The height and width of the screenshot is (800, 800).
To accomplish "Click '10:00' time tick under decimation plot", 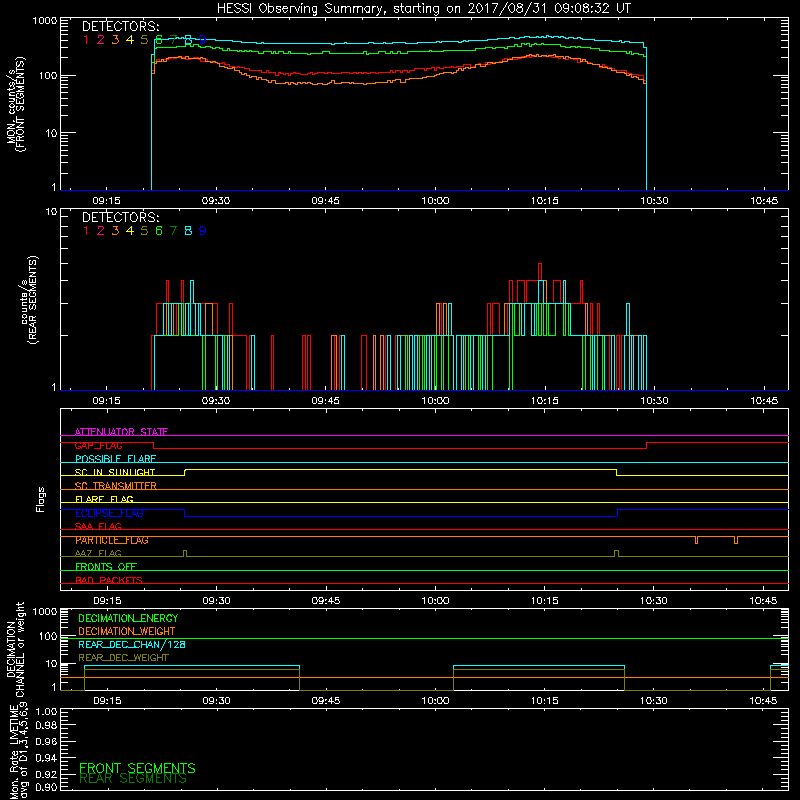I will point(435,701).
